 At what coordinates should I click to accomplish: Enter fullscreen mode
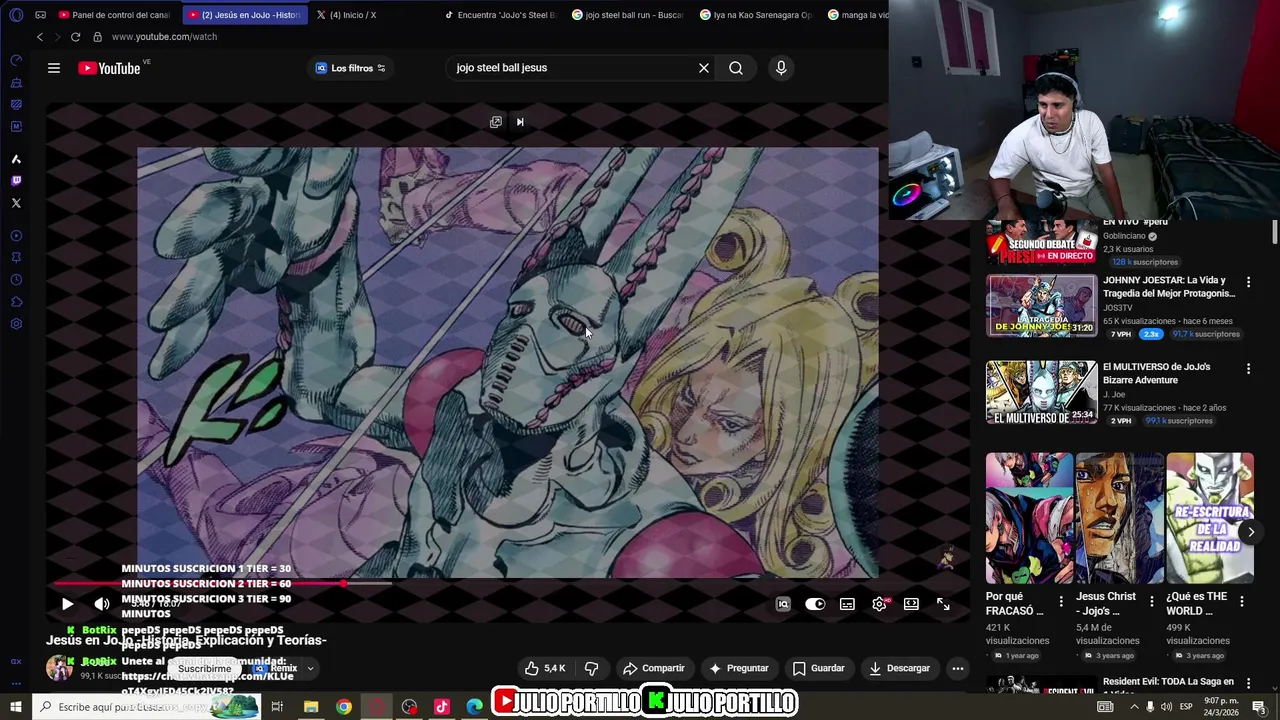point(943,604)
